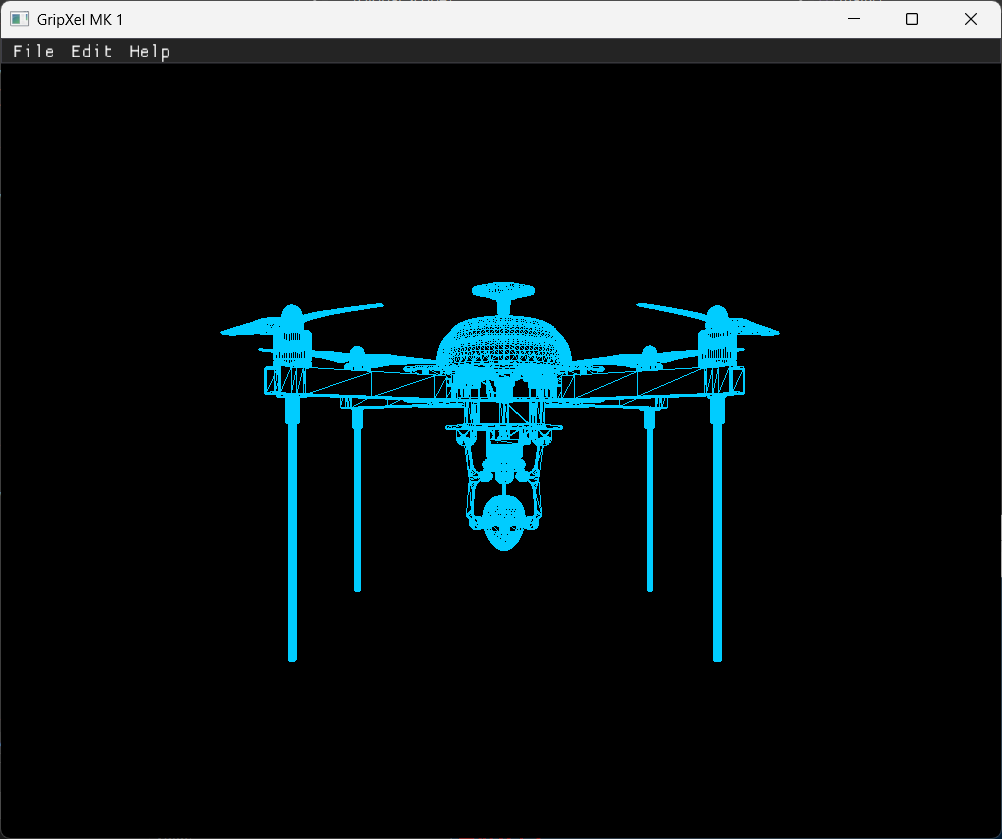
Task: Select the left motor housing
Action: tap(291, 347)
